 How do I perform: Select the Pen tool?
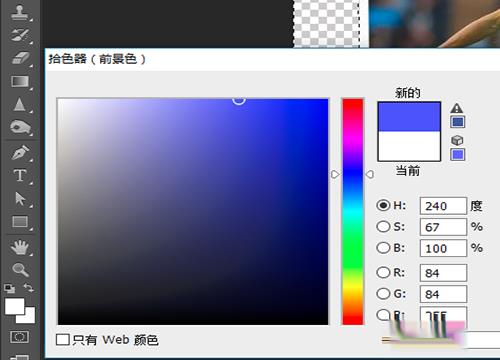[x=20, y=152]
